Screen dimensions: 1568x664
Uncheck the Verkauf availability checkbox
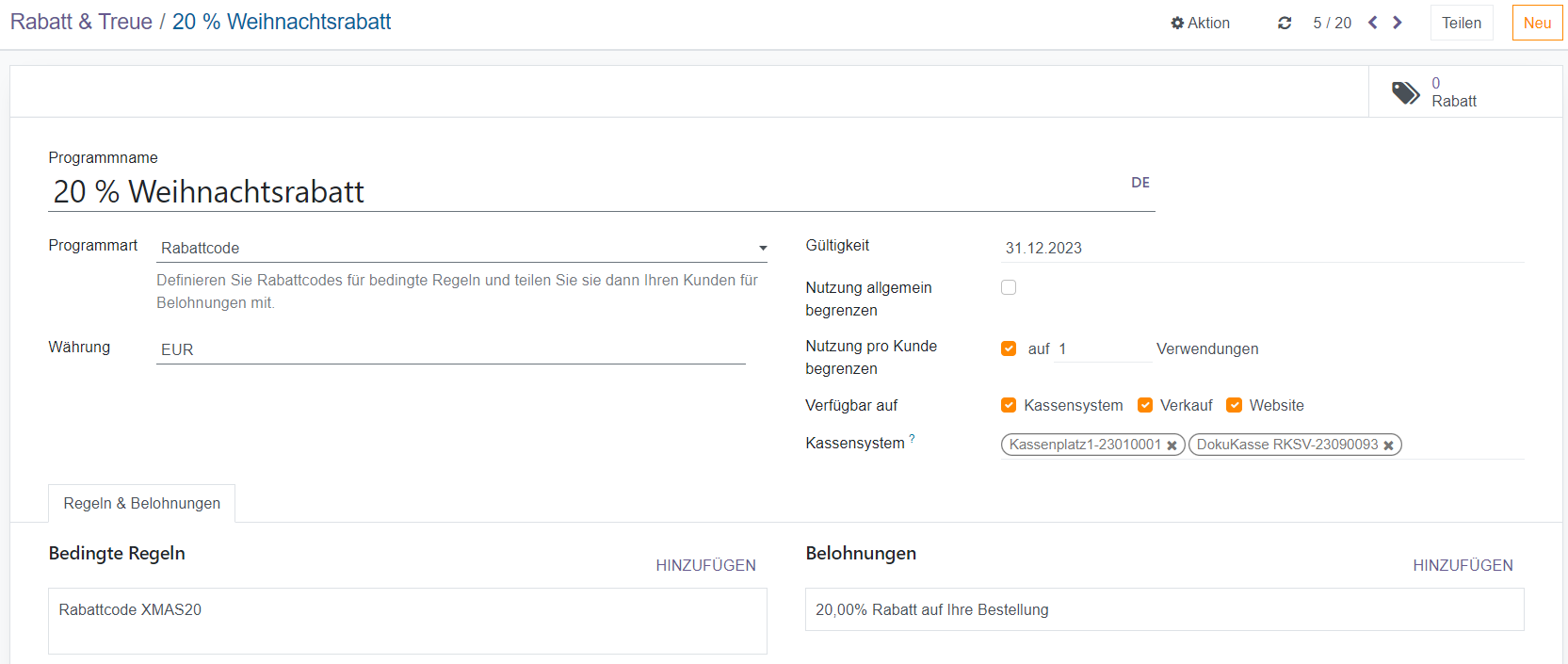(1145, 405)
